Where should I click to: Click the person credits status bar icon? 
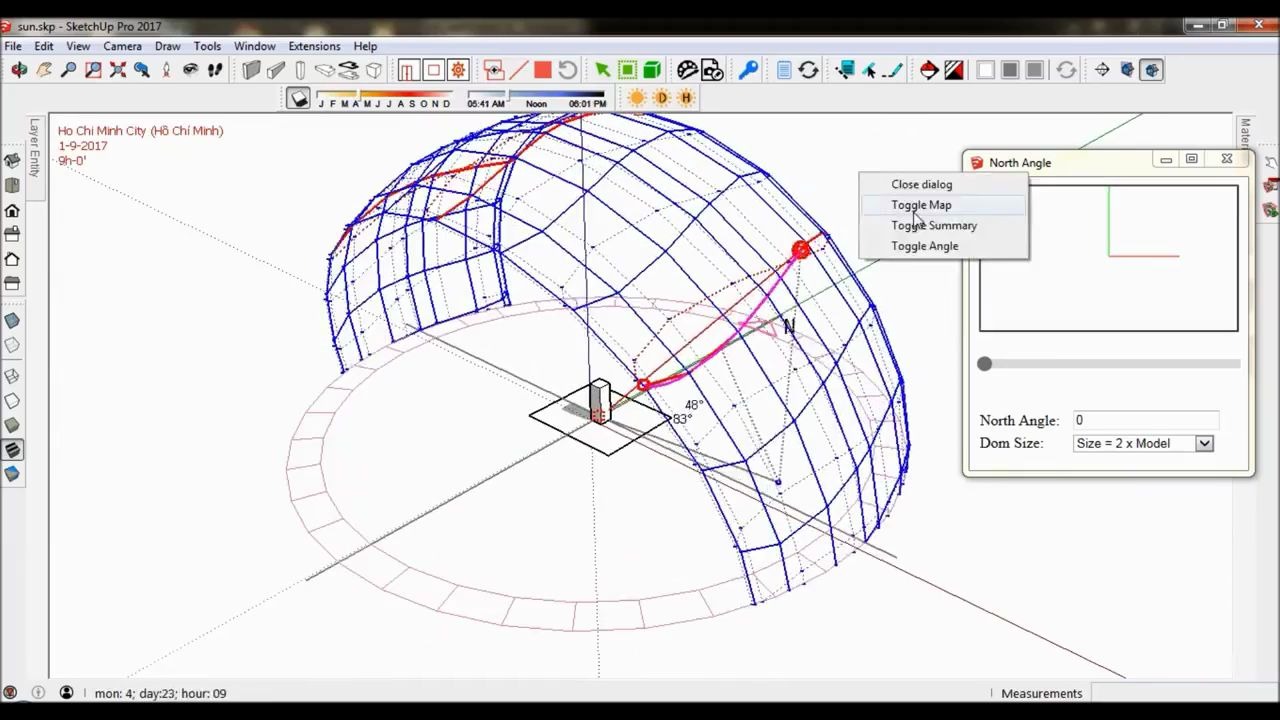tap(66, 692)
